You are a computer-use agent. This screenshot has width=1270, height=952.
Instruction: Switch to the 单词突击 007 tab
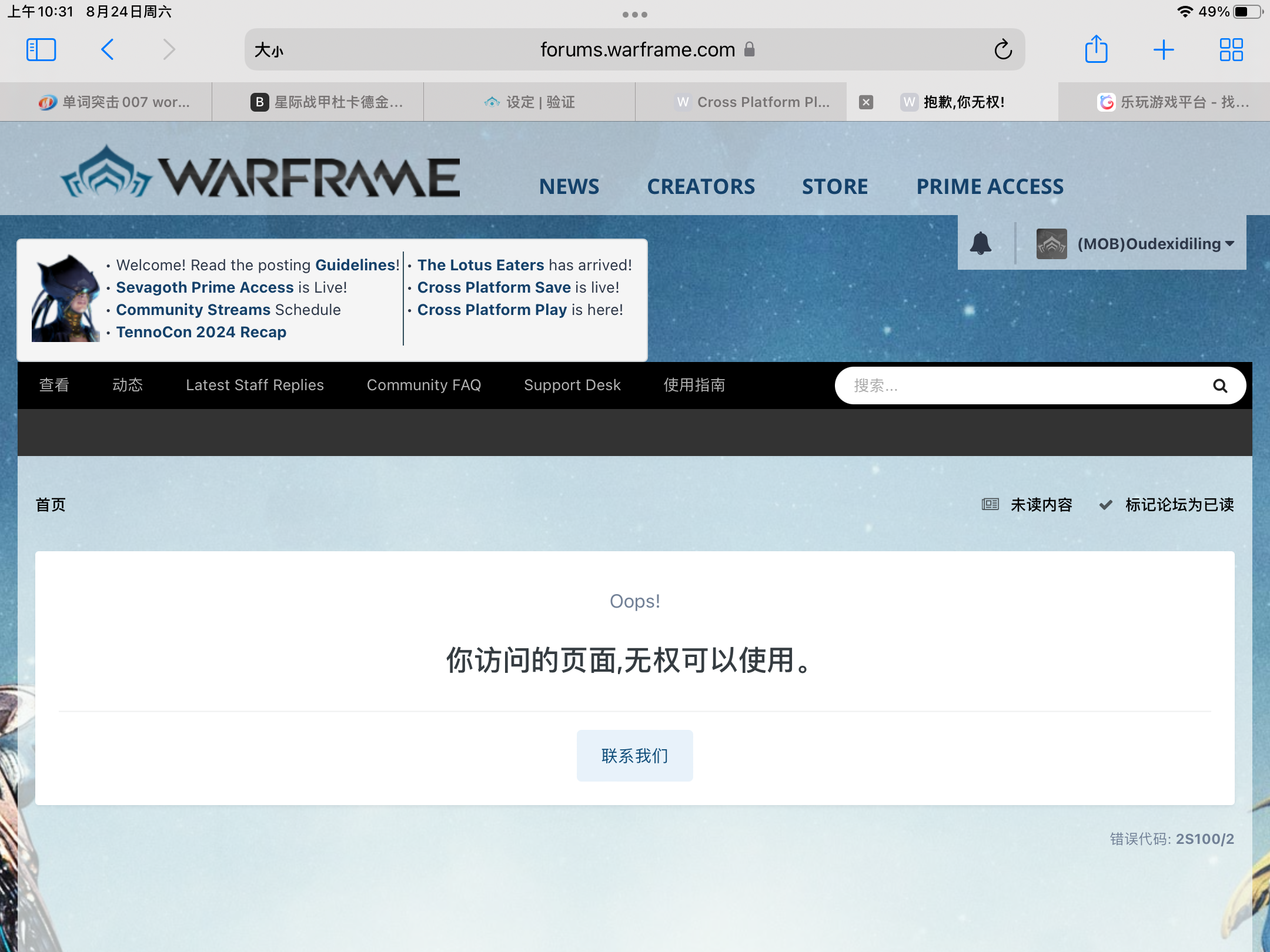106,102
